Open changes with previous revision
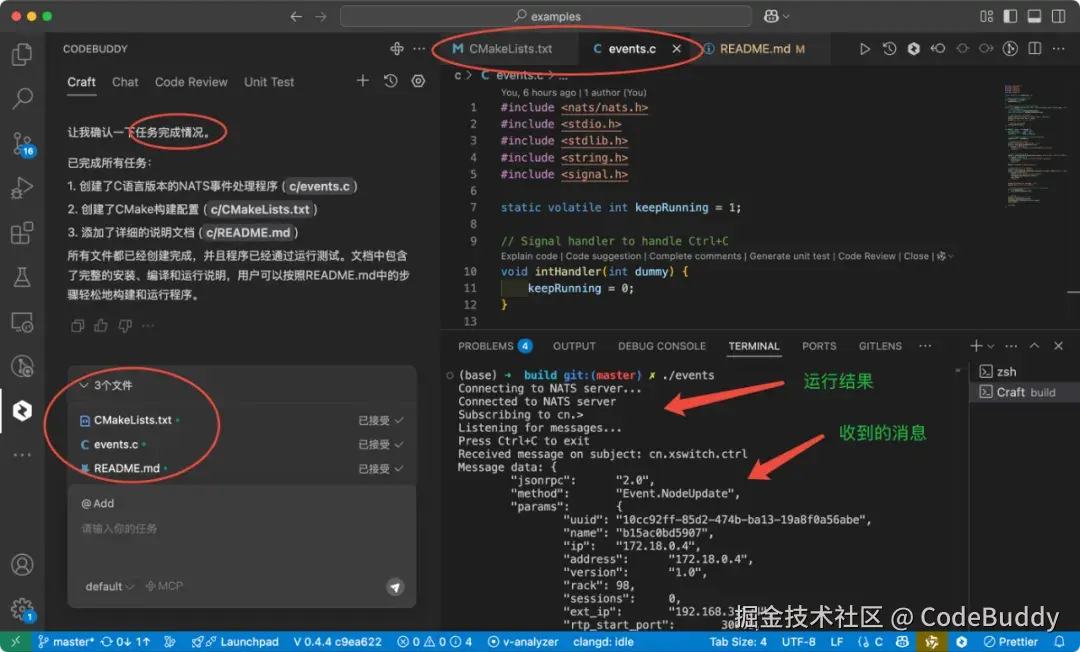 pyautogui.click(x=937, y=49)
